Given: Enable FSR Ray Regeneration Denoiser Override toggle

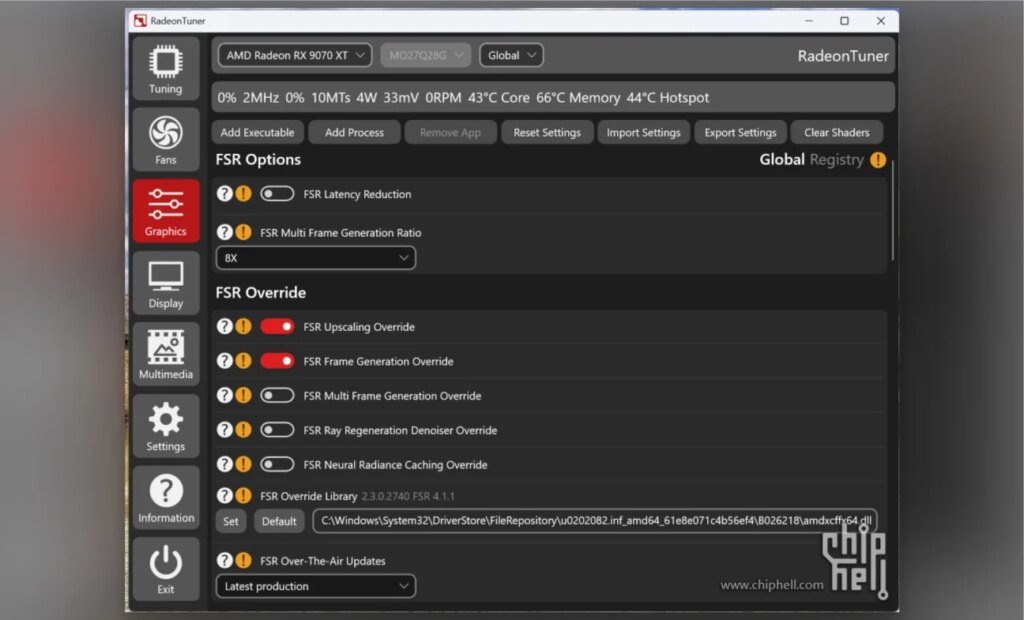Looking at the screenshot, I should point(277,430).
